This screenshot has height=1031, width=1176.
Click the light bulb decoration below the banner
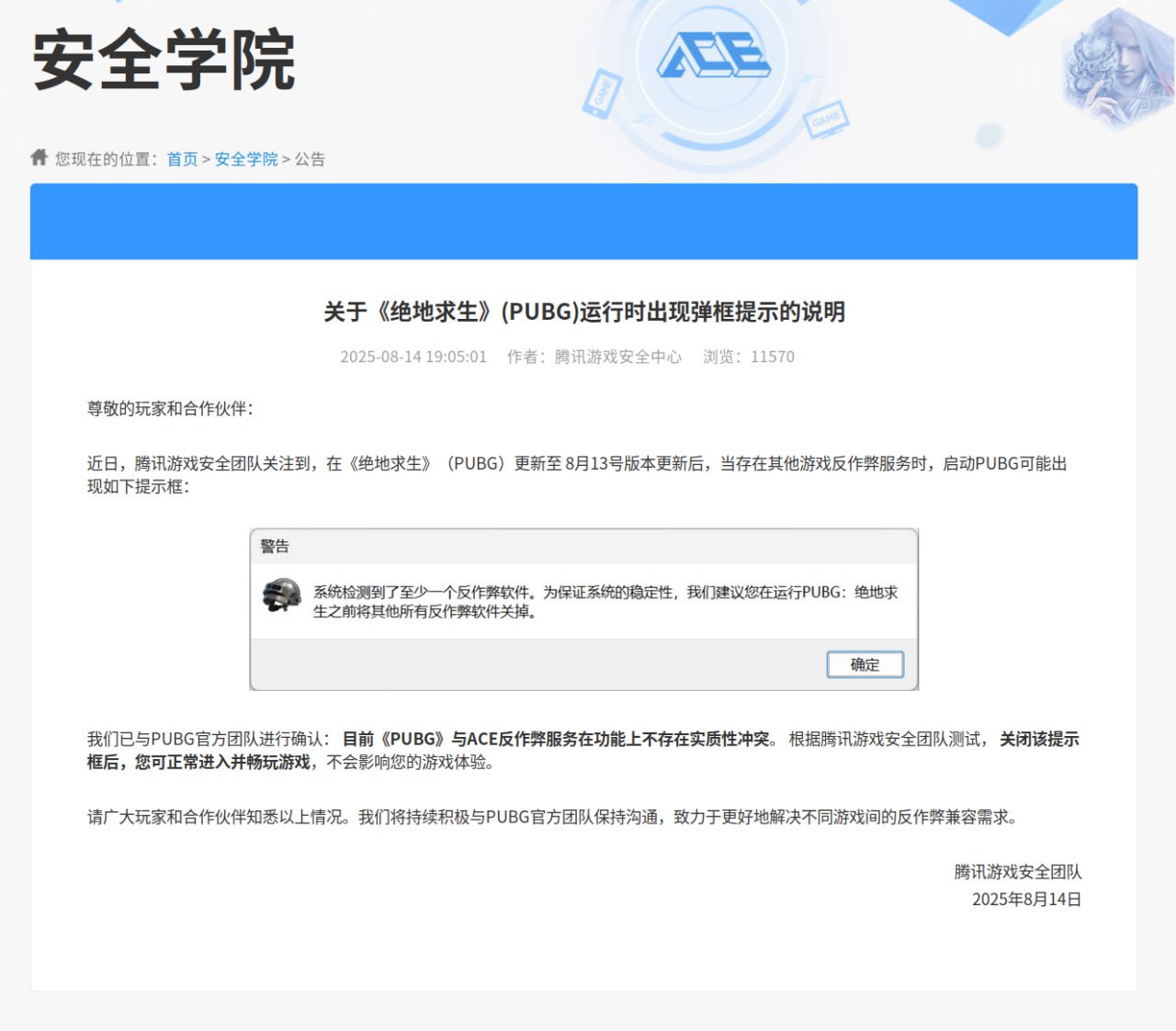point(990,134)
